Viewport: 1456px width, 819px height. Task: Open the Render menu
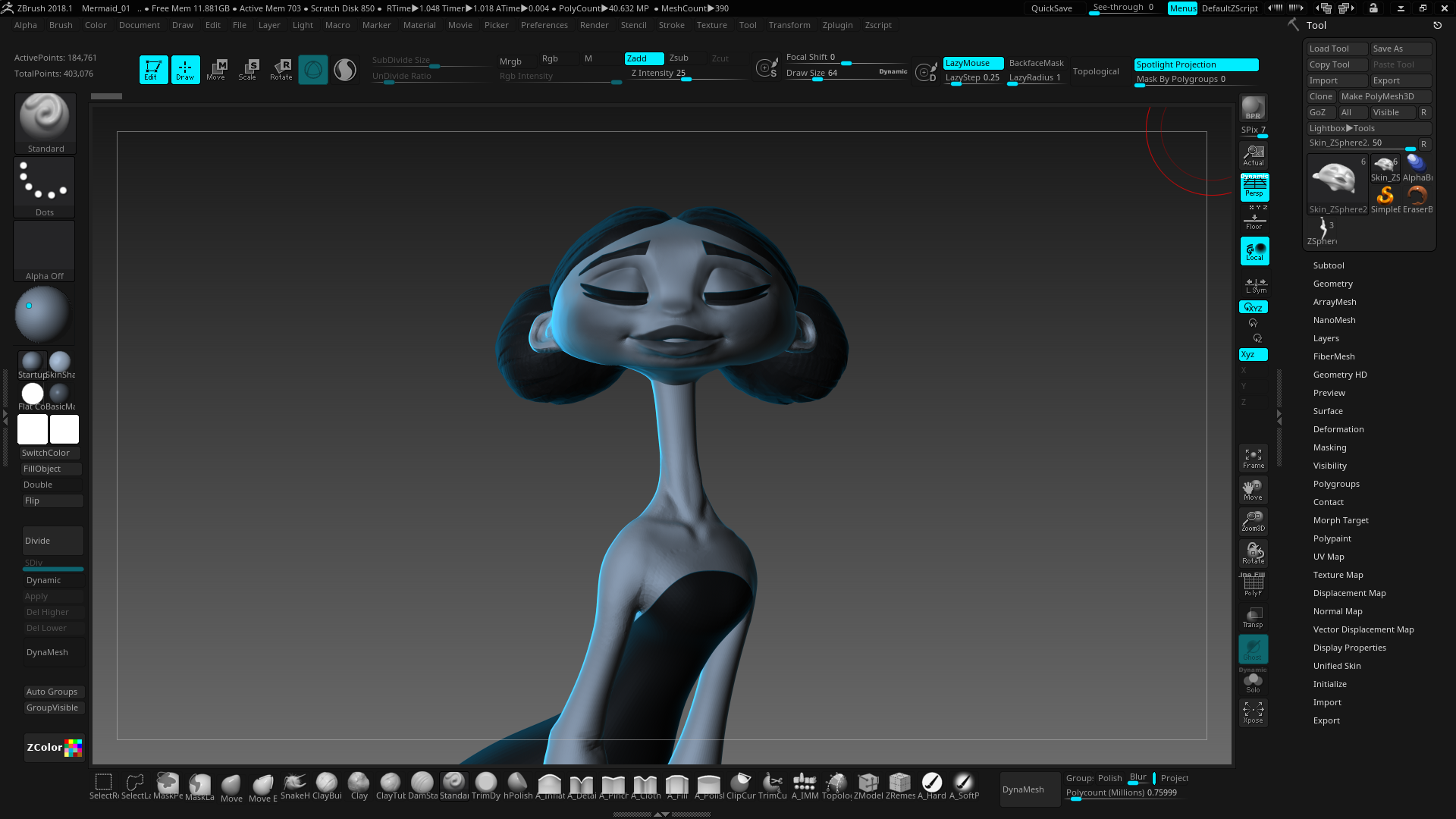click(x=594, y=25)
